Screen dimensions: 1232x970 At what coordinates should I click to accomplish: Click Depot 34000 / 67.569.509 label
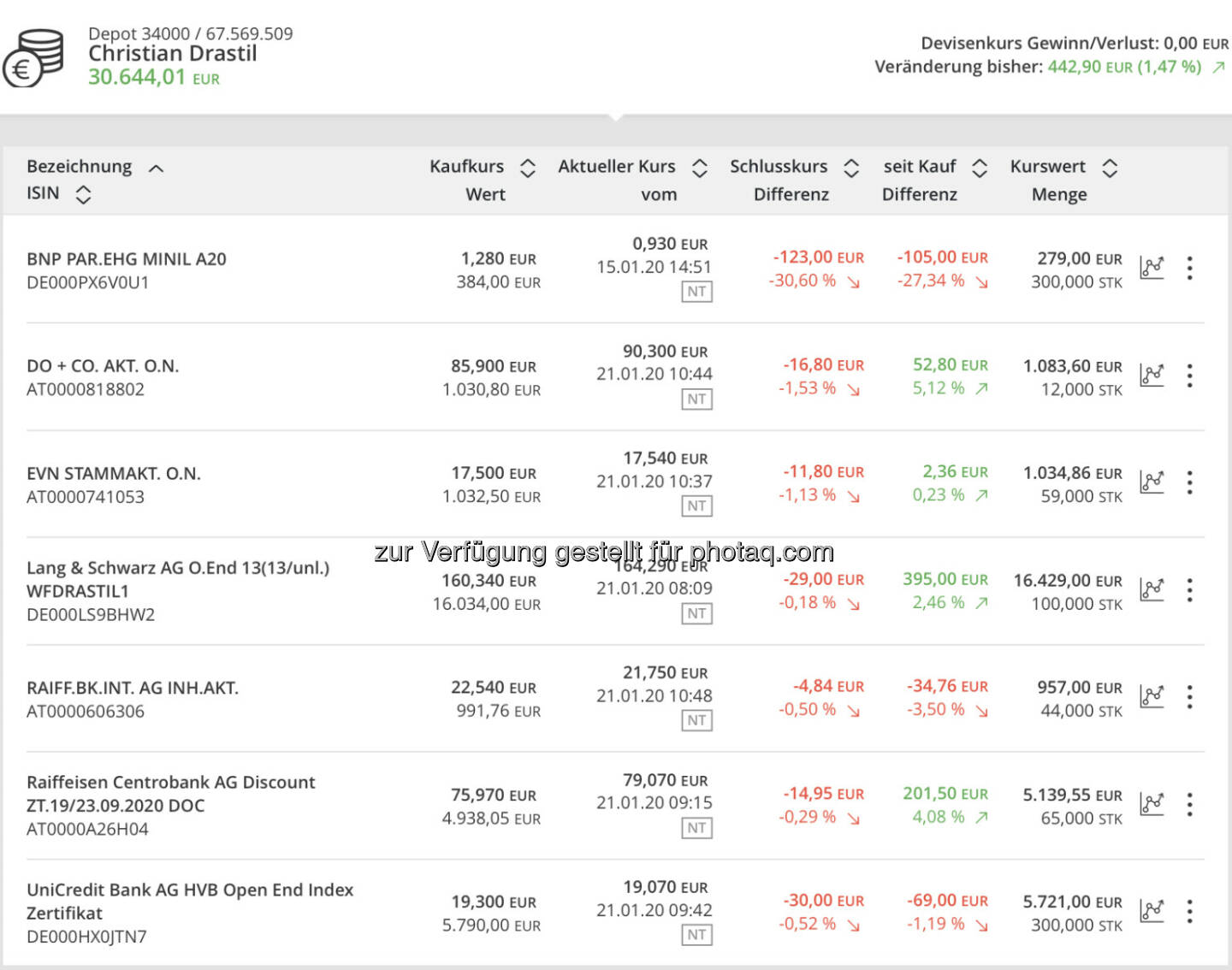(190, 33)
